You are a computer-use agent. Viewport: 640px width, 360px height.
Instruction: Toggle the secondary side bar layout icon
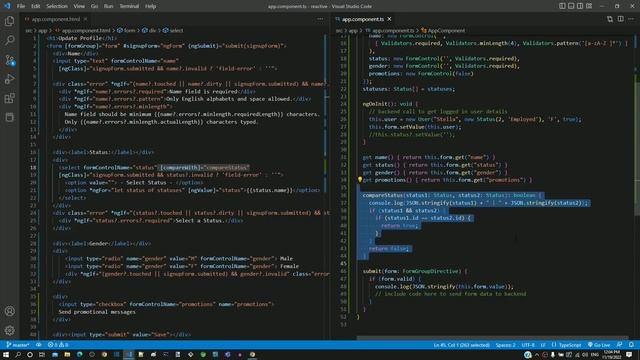(x=580, y=6)
